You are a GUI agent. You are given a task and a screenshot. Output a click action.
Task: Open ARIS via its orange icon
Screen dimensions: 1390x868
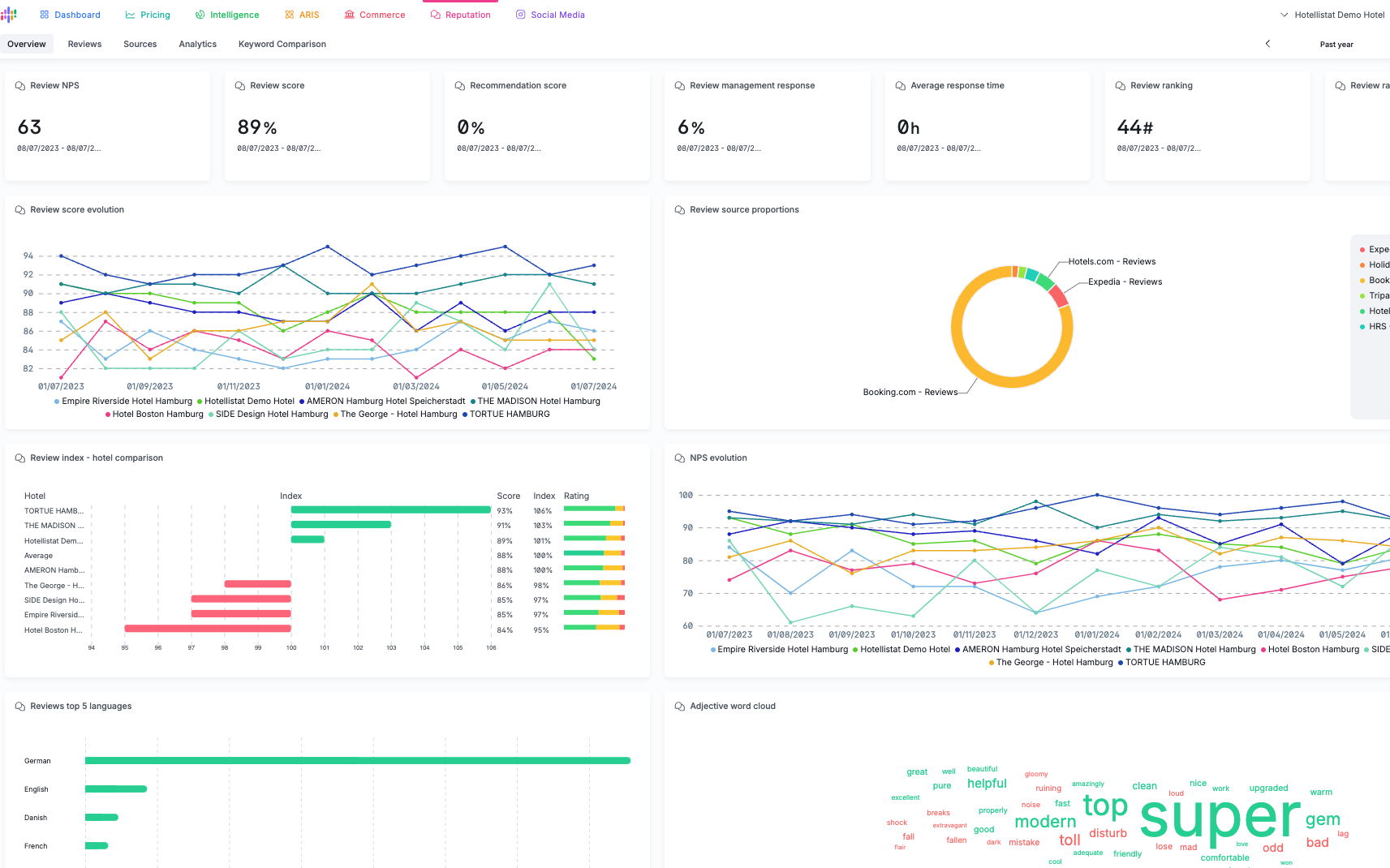(290, 15)
